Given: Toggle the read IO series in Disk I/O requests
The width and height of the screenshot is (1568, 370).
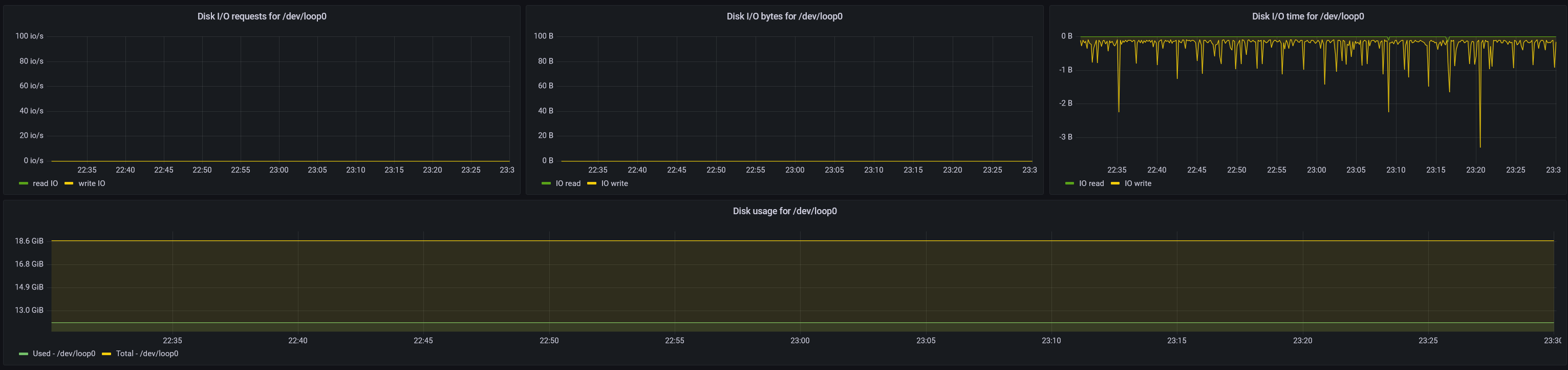Looking at the screenshot, I should (45, 183).
